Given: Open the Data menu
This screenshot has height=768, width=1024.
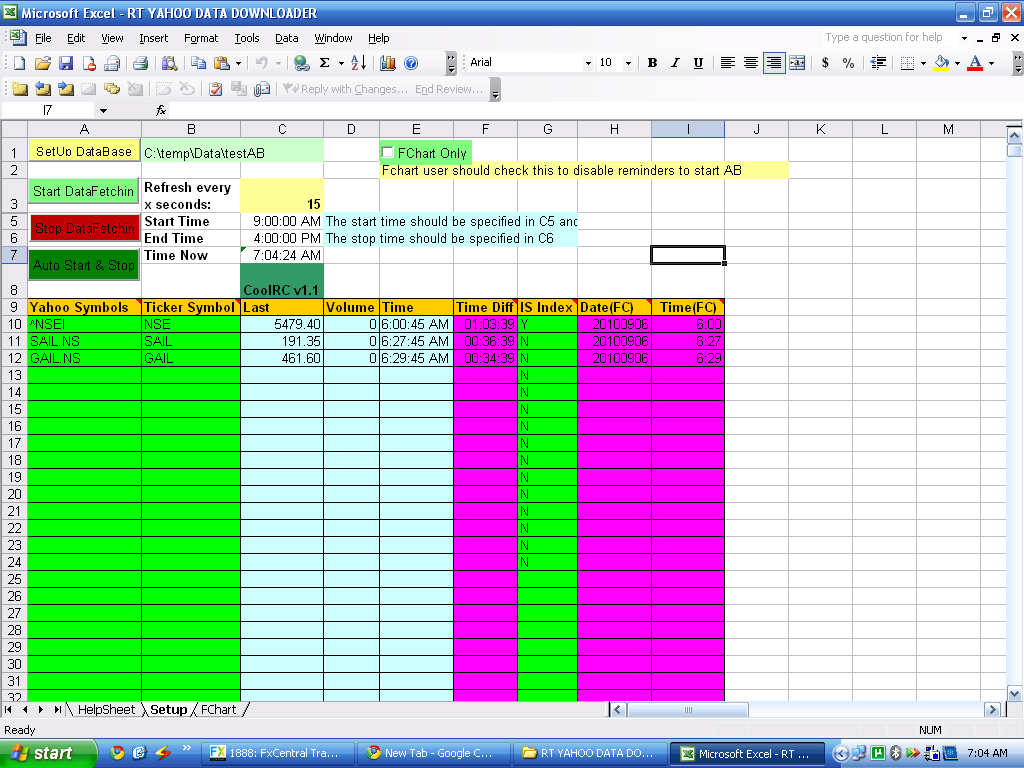Looking at the screenshot, I should point(286,38).
